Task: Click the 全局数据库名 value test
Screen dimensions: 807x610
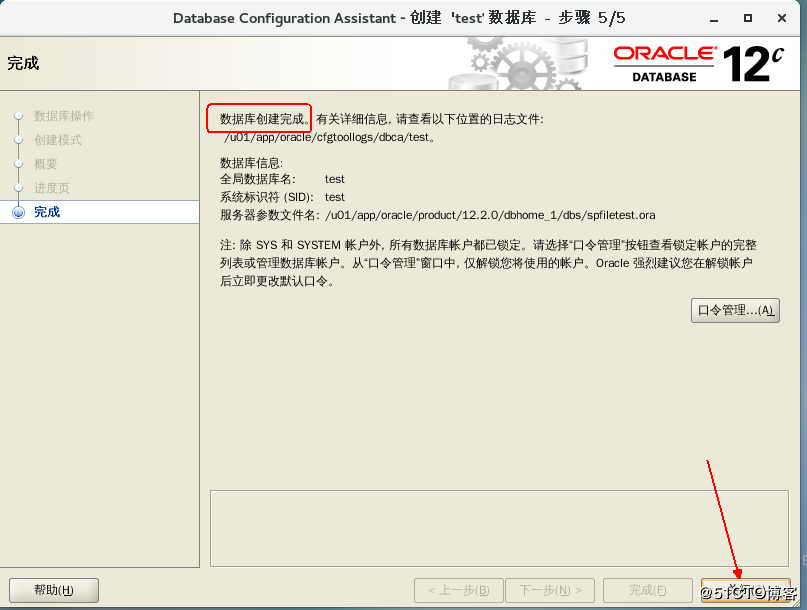Action: pos(335,179)
